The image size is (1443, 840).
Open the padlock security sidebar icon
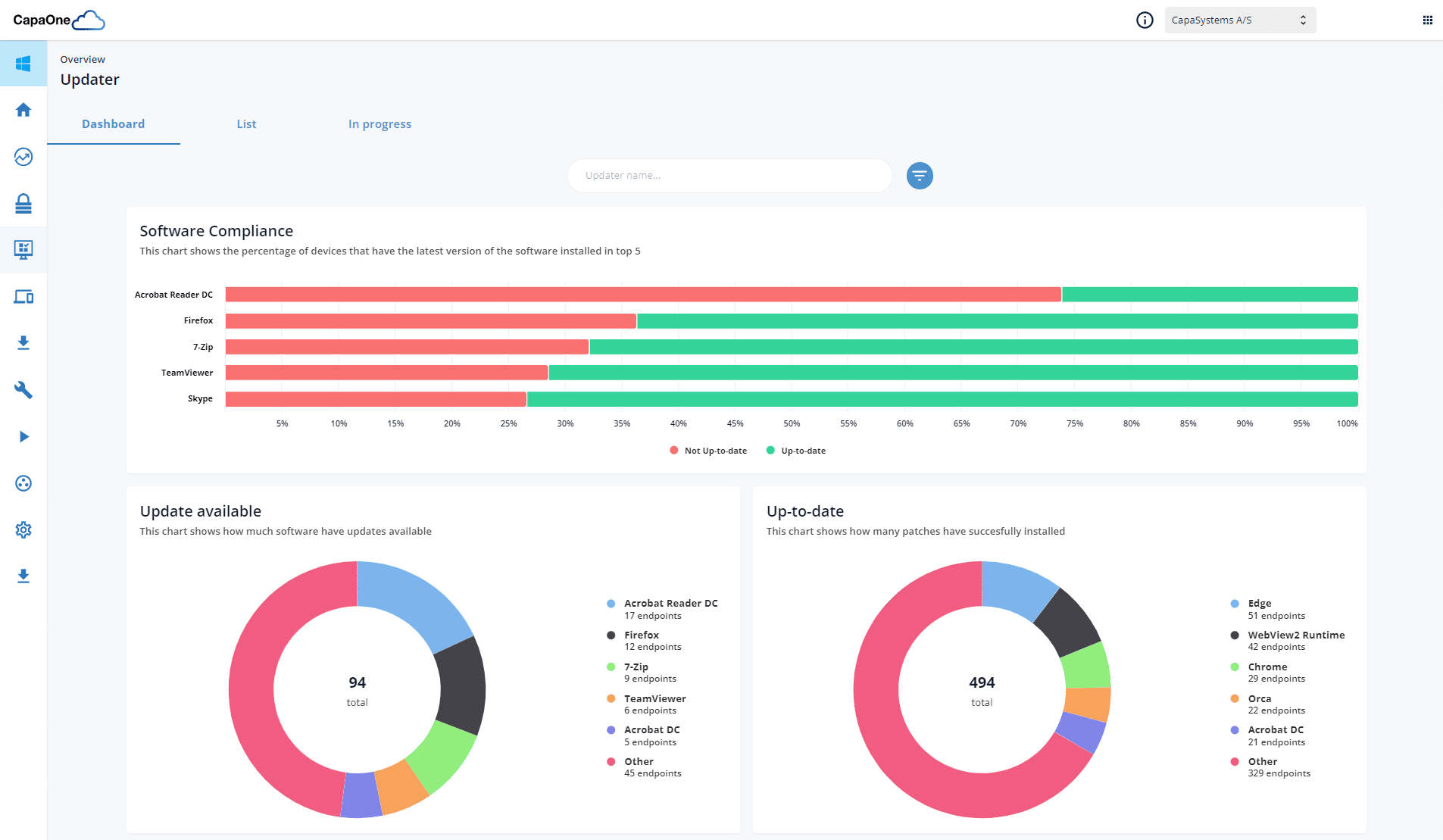pos(23,203)
